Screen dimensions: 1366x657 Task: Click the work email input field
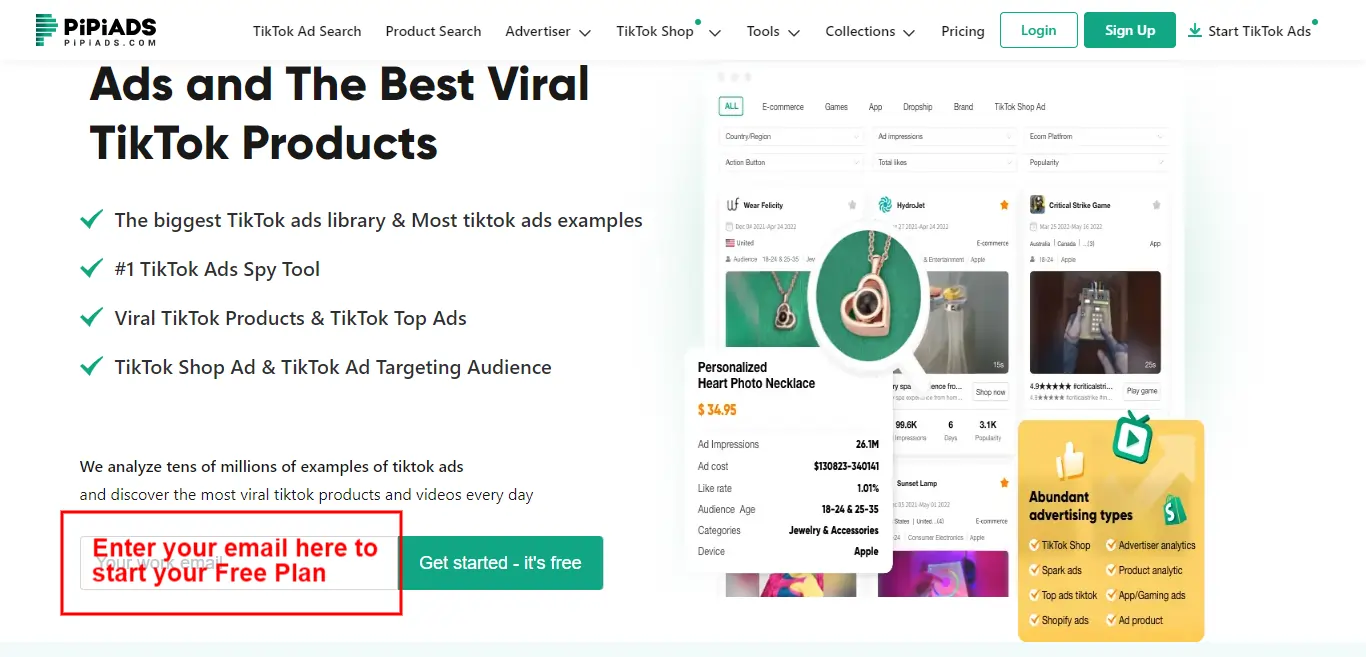(x=240, y=563)
